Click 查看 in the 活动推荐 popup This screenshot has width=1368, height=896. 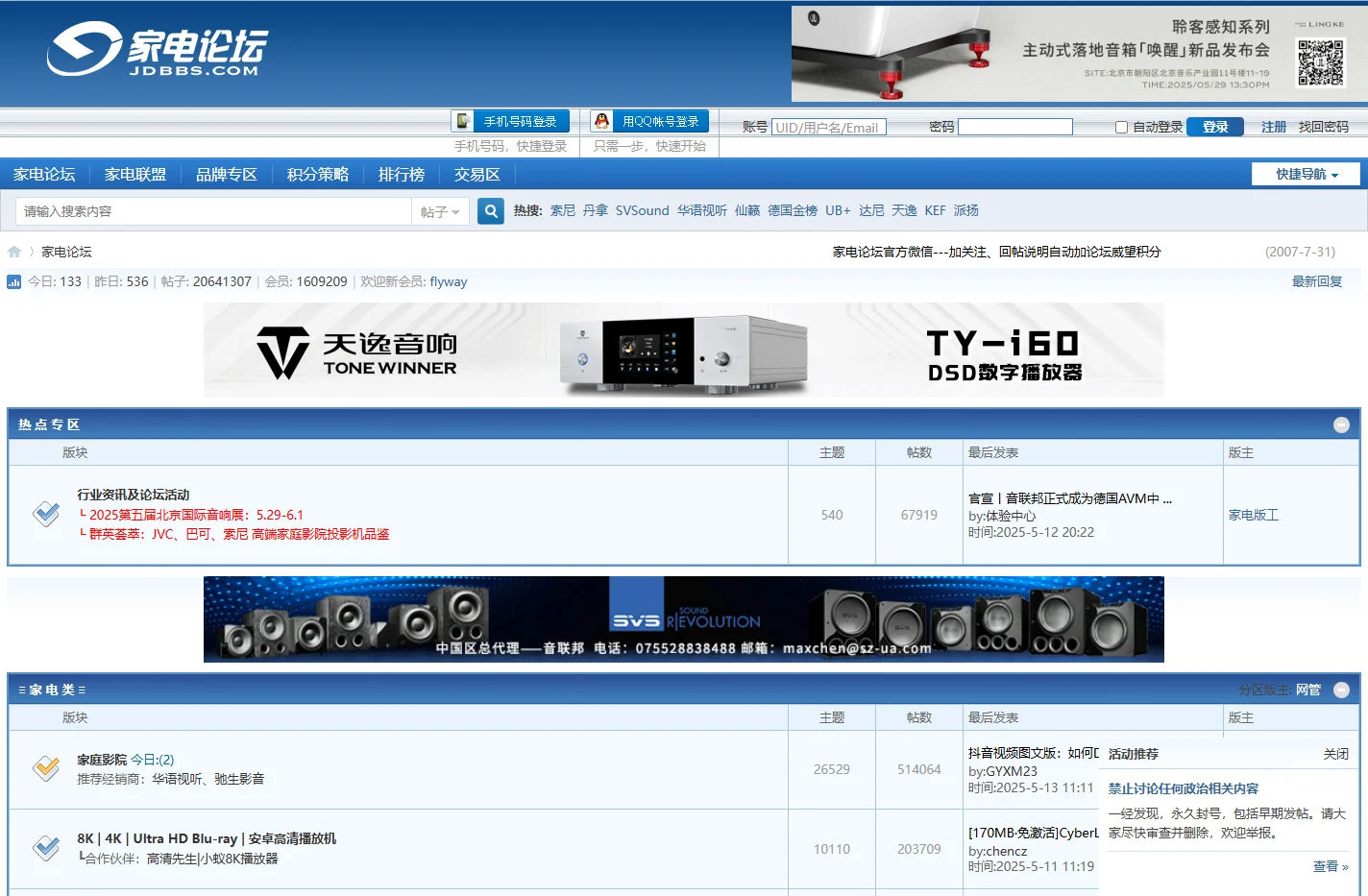(x=1331, y=866)
